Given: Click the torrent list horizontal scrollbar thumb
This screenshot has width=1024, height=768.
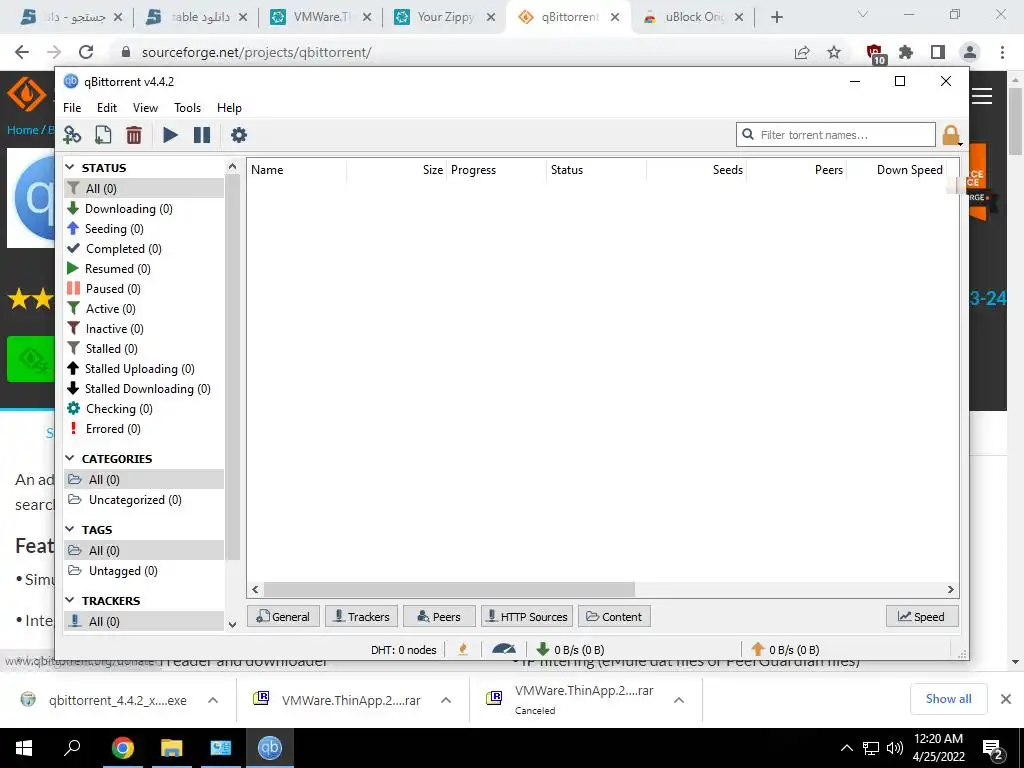Looking at the screenshot, I should pyautogui.click(x=449, y=589).
